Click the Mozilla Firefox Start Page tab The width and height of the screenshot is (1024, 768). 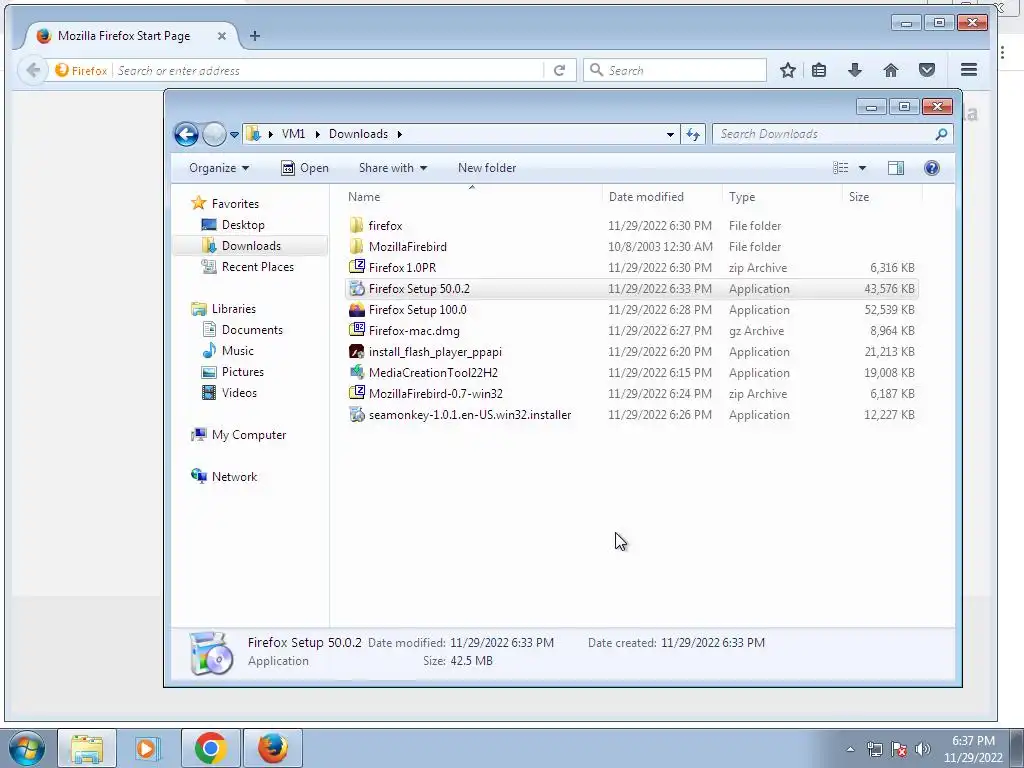(124, 36)
